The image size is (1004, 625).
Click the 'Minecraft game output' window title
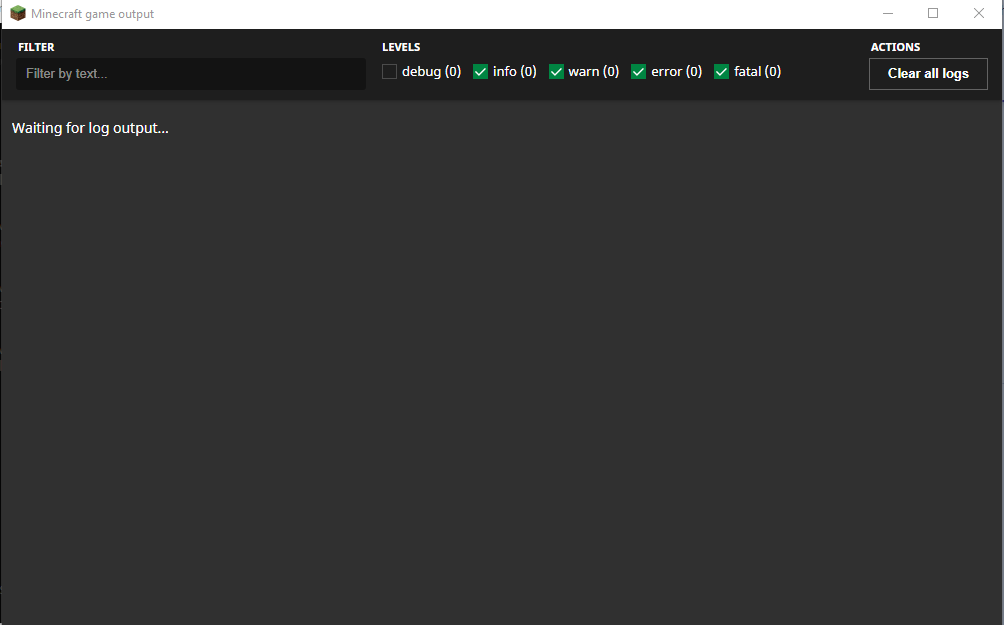coord(92,14)
